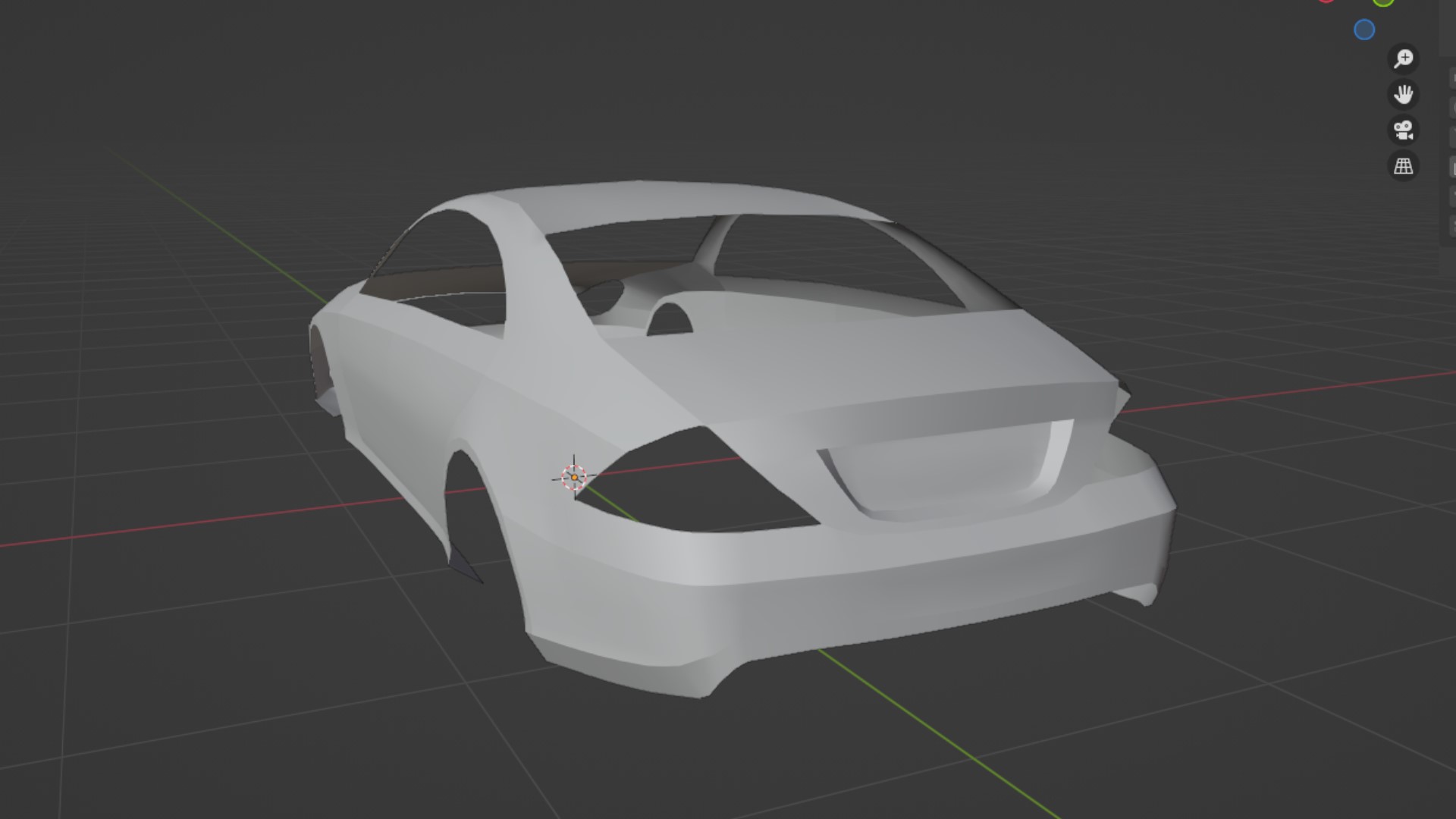Screen dimensions: 1456x819
Task: Switch perspective/orthographic with the grid icon
Action: coord(1403,165)
